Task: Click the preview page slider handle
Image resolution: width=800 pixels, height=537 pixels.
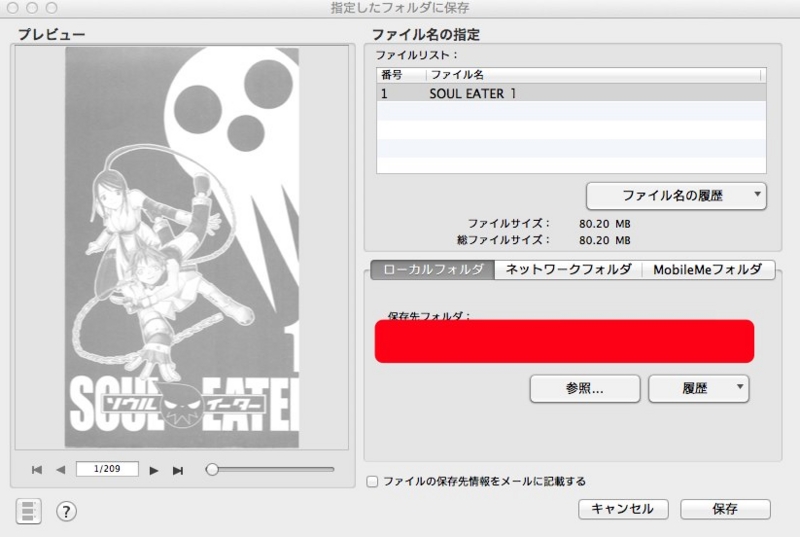Action: tap(212, 469)
